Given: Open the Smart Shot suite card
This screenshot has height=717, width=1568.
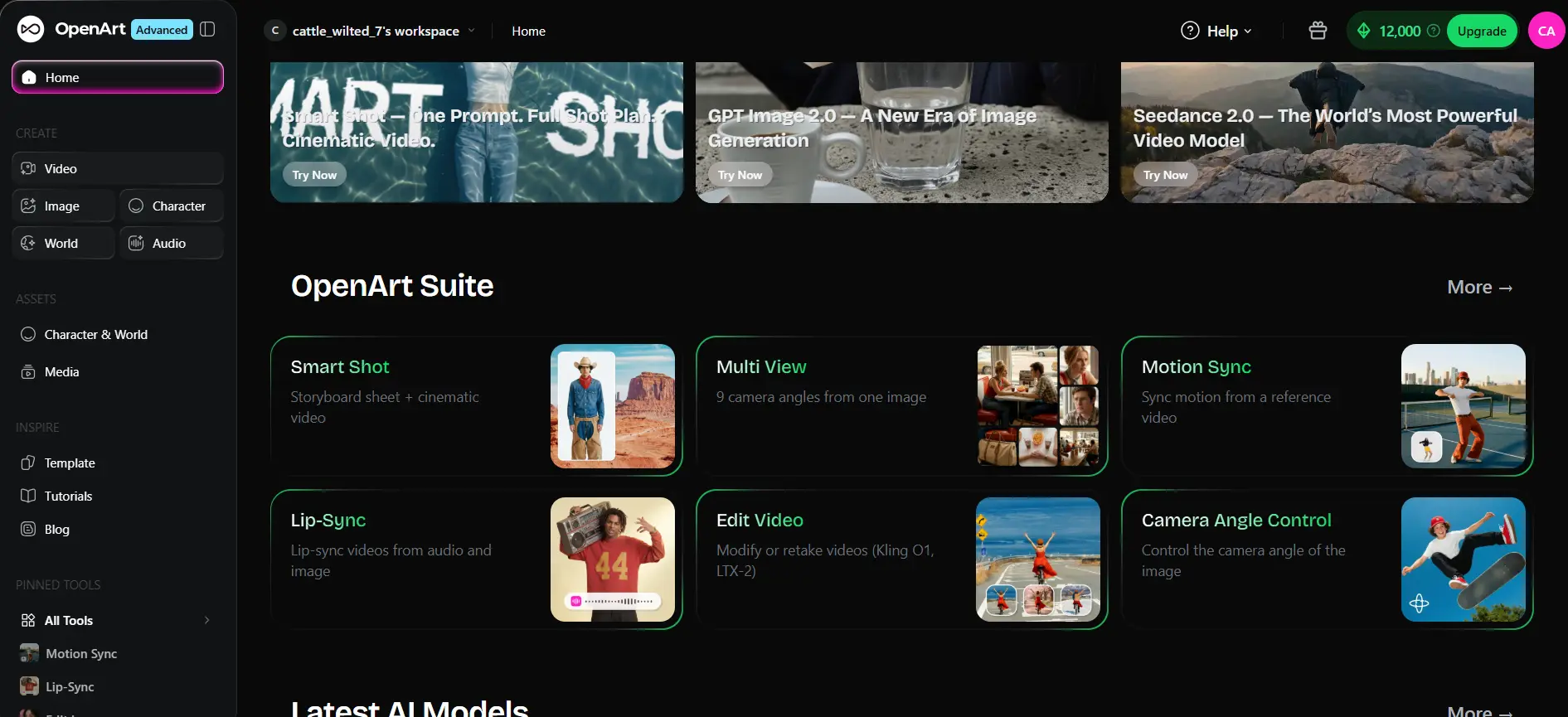Looking at the screenshot, I should click(x=476, y=406).
